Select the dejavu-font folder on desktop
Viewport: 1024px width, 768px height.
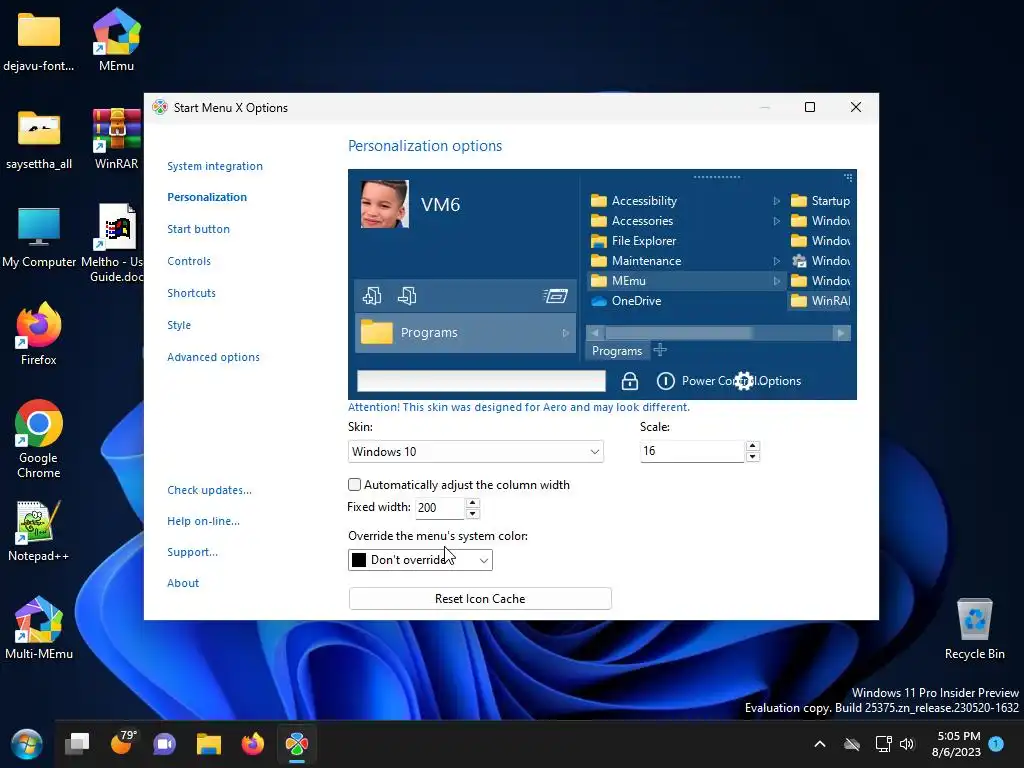tap(39, 39)
